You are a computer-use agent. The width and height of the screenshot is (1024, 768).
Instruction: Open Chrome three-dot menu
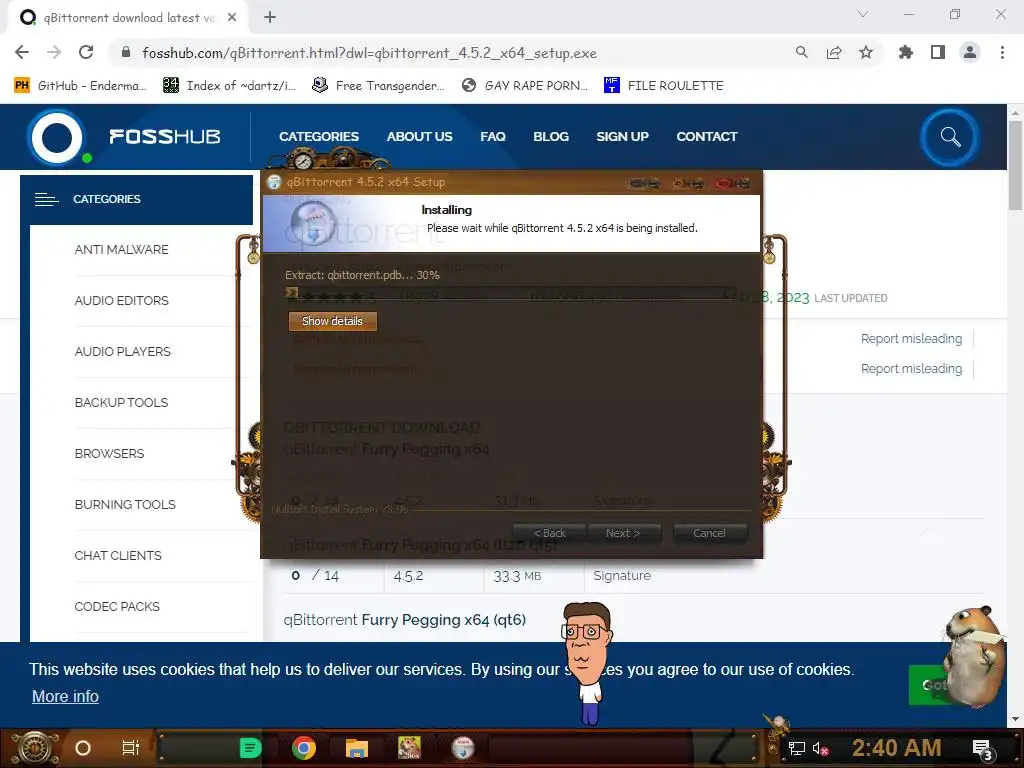point(1002,52)
